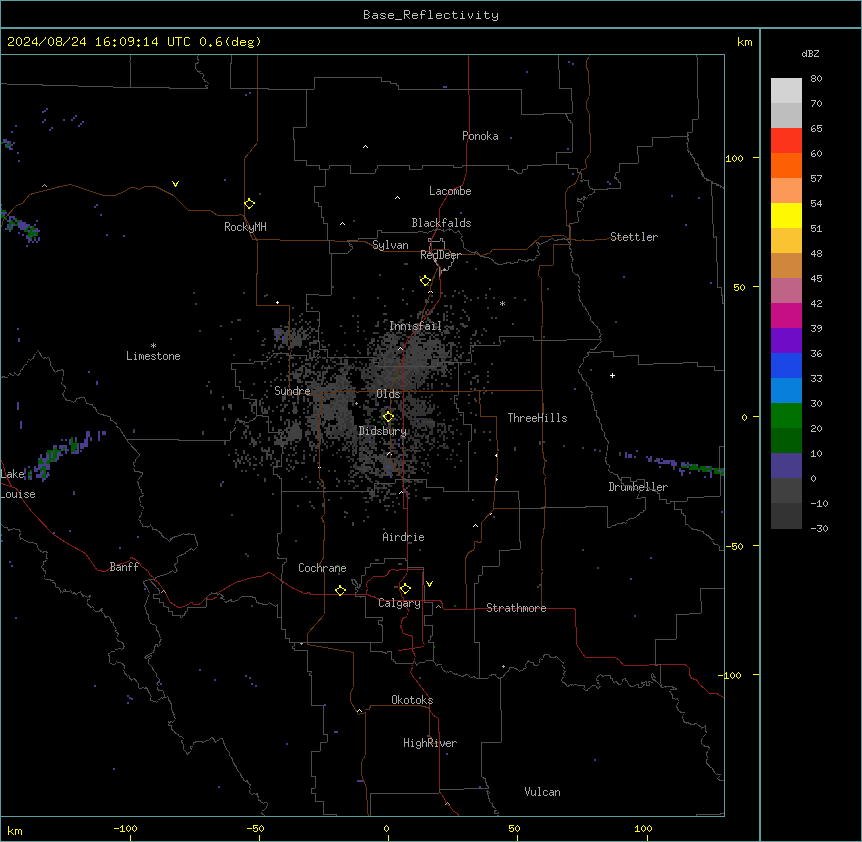Viewport: 862px width, 842px height.
Task: Click the Banff label
Action: click(124, 567)
